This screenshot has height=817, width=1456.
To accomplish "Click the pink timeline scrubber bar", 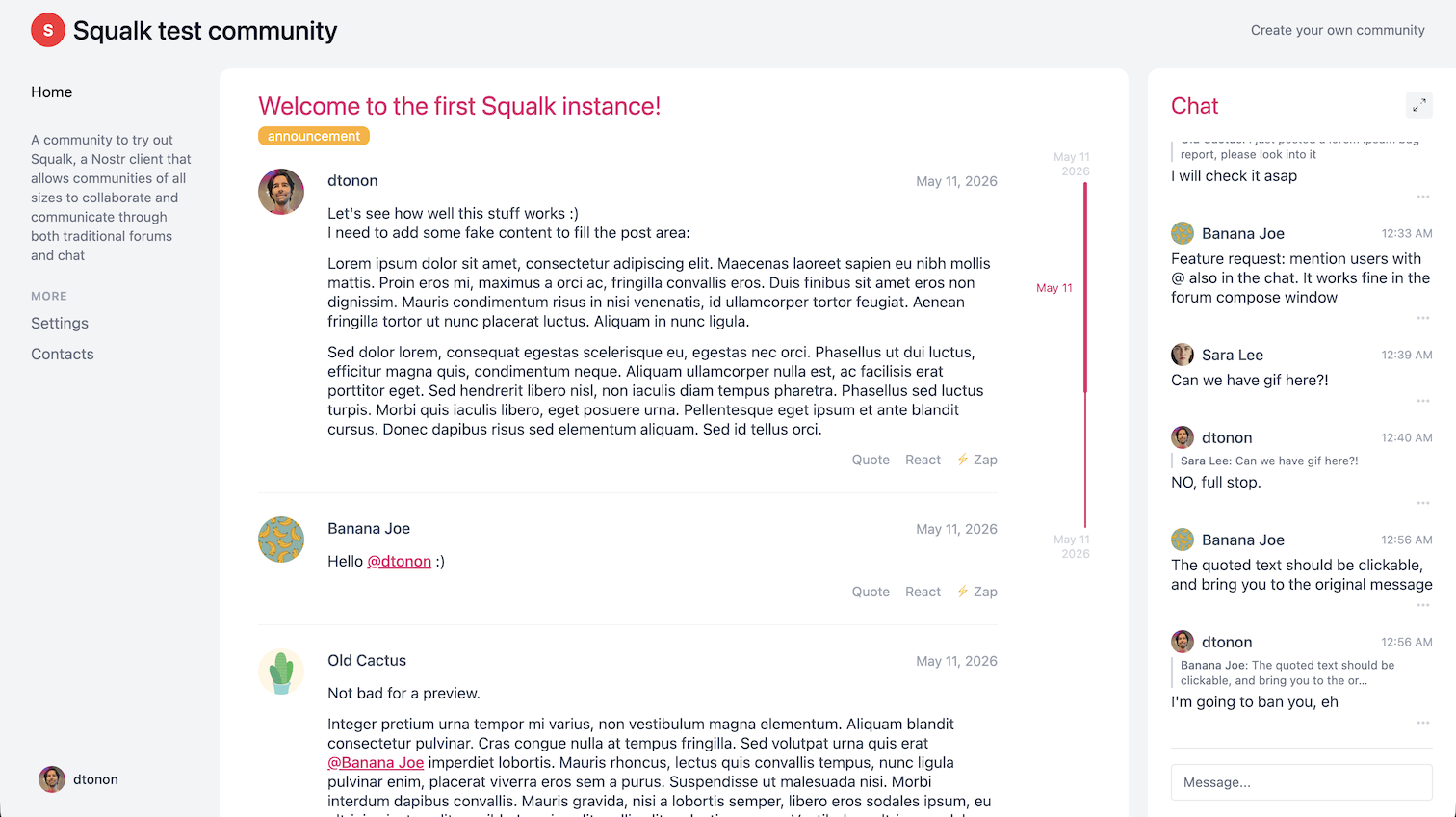I will (x=1085, y=287).
